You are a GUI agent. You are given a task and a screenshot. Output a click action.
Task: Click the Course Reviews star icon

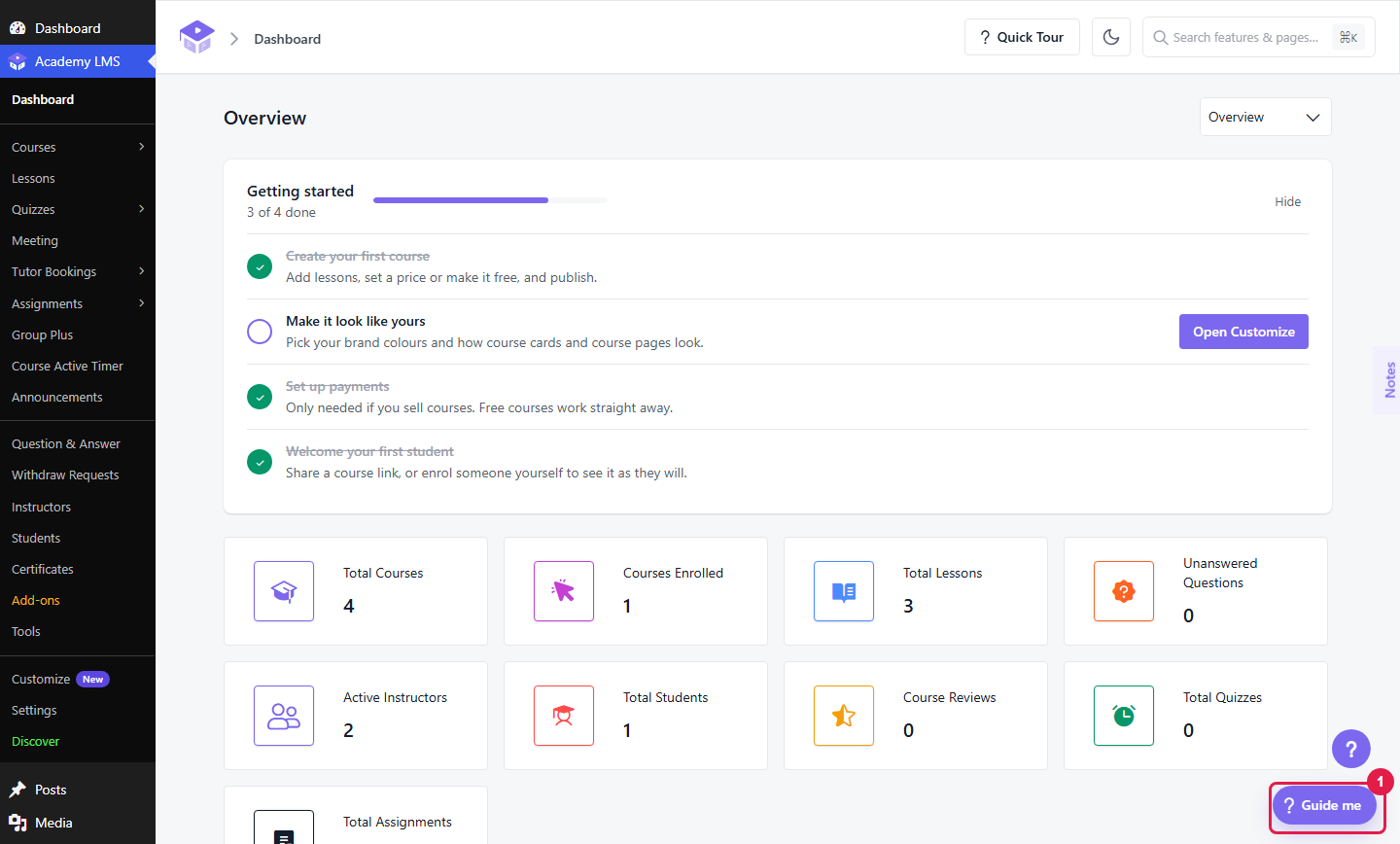pyautogui.click(x=844, y=716)
